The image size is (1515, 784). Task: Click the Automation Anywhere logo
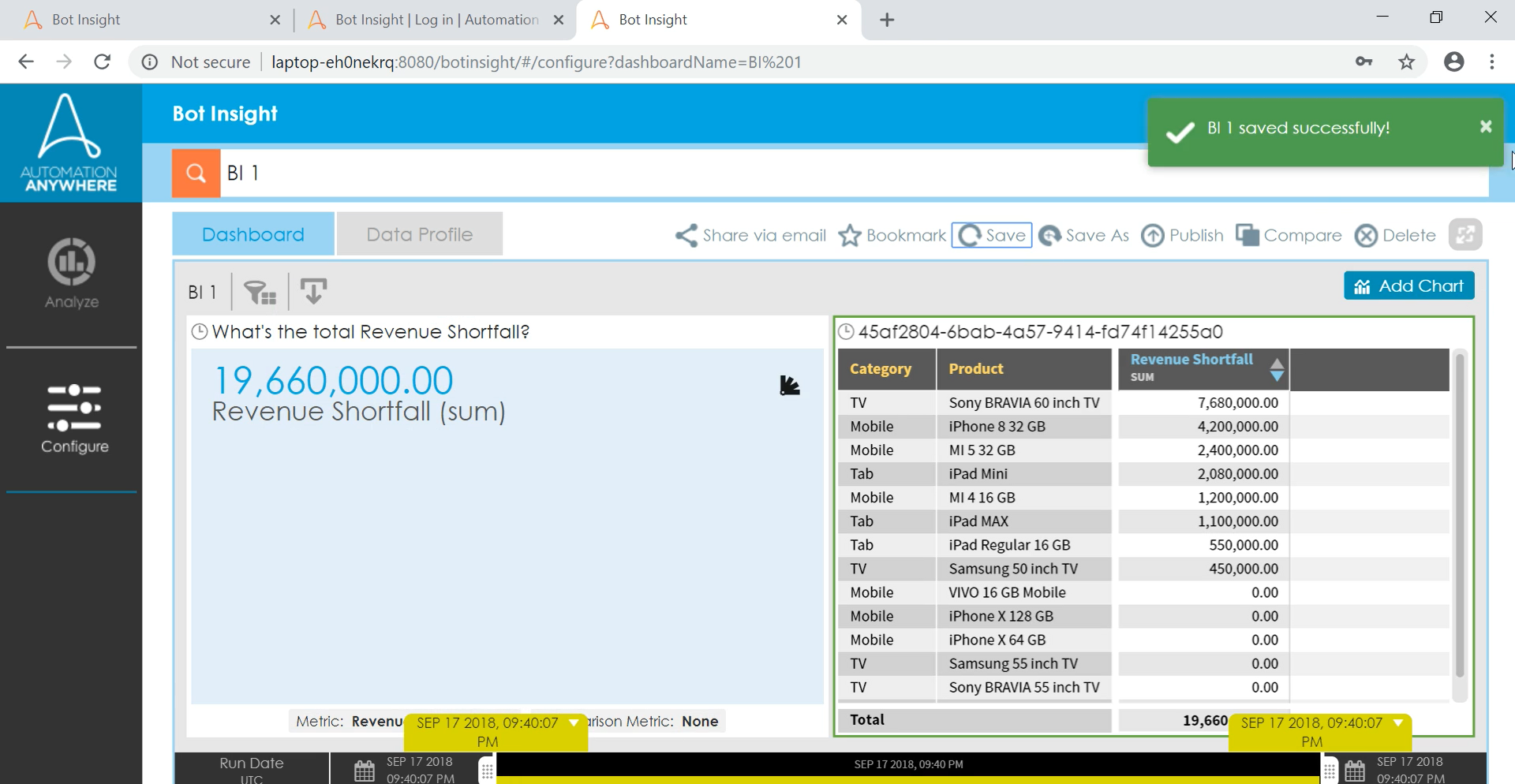(70, 143)
